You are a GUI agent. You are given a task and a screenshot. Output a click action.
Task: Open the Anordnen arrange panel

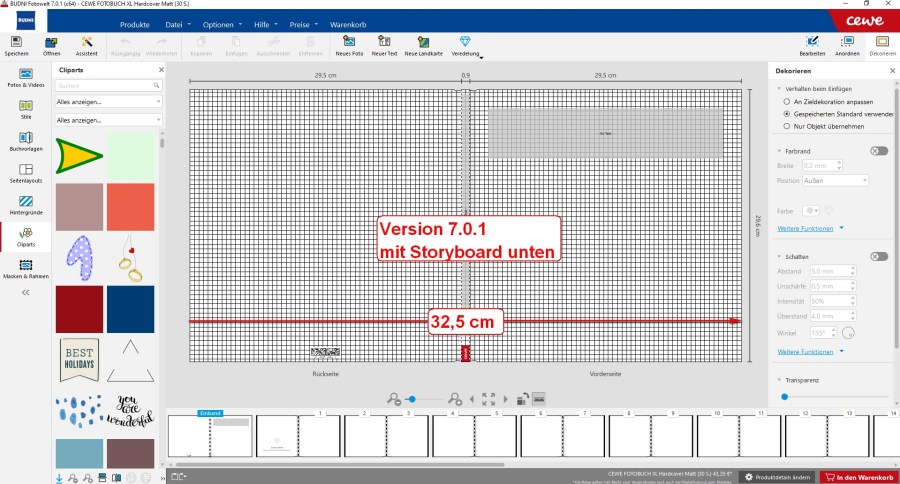point(847,45)
